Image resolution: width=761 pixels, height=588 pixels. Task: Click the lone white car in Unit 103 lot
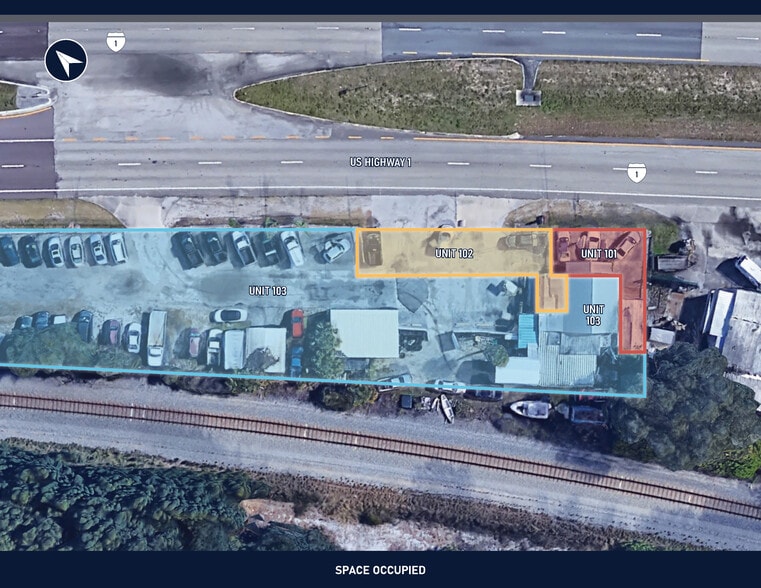[x=228, y=315]
